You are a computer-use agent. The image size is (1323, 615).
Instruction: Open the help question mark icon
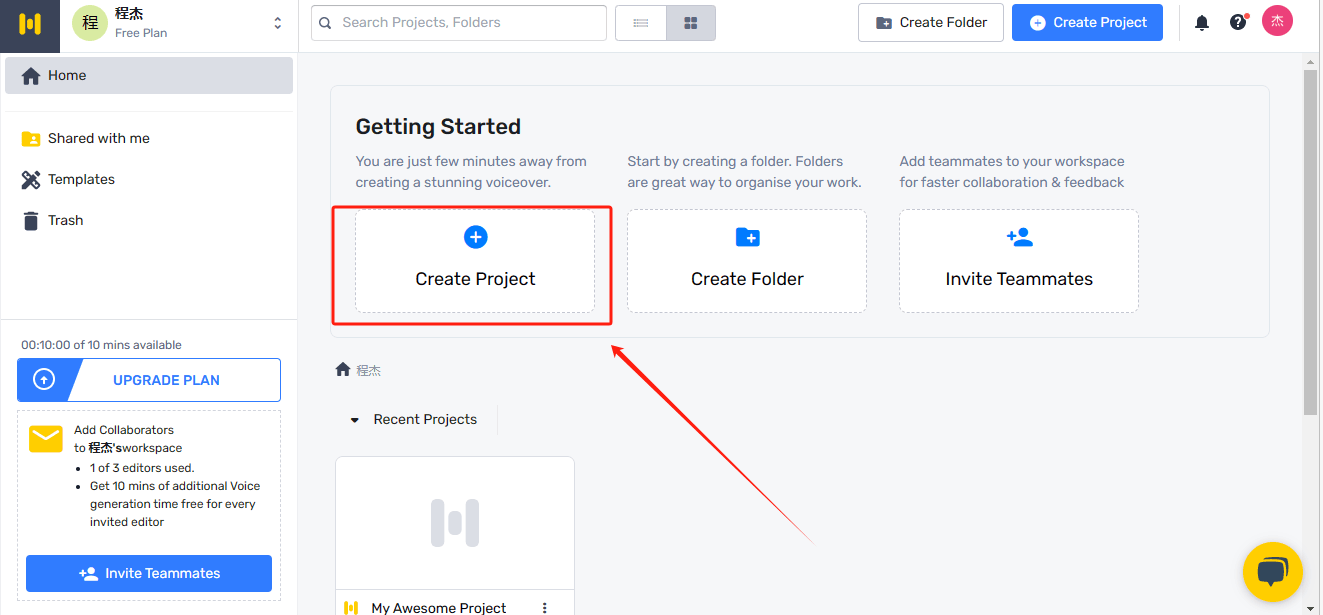pyautogui.click(x=1238, y=22)
